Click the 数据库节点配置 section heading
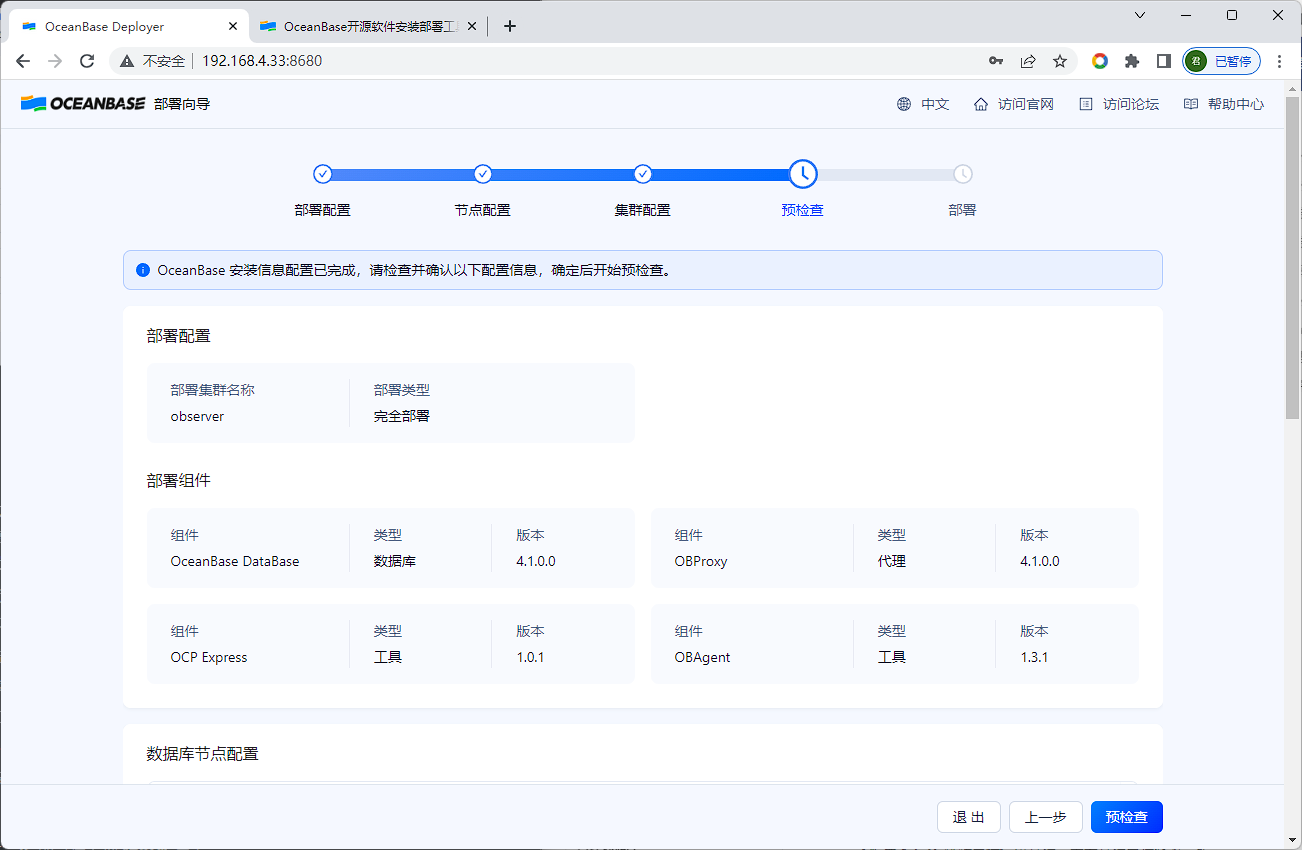 tap(203, 753)
